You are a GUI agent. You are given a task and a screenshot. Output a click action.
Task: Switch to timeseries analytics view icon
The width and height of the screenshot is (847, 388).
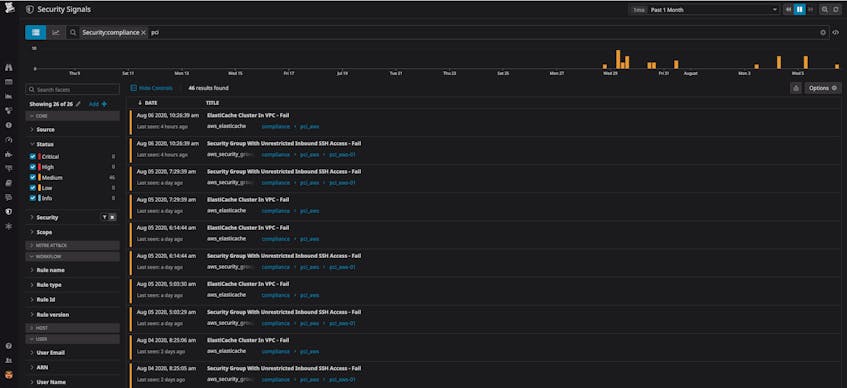[56, 32]
